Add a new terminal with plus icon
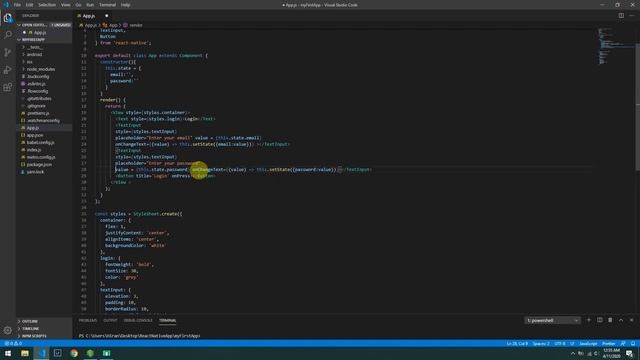The image size is (640, 360). [x=589, y=320]
